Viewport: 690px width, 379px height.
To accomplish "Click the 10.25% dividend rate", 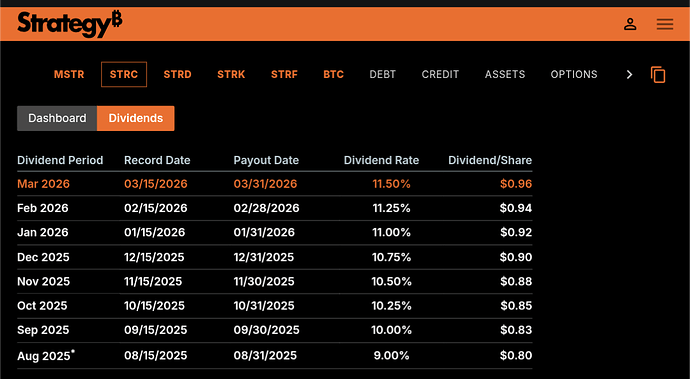I will tap(392, 305).
